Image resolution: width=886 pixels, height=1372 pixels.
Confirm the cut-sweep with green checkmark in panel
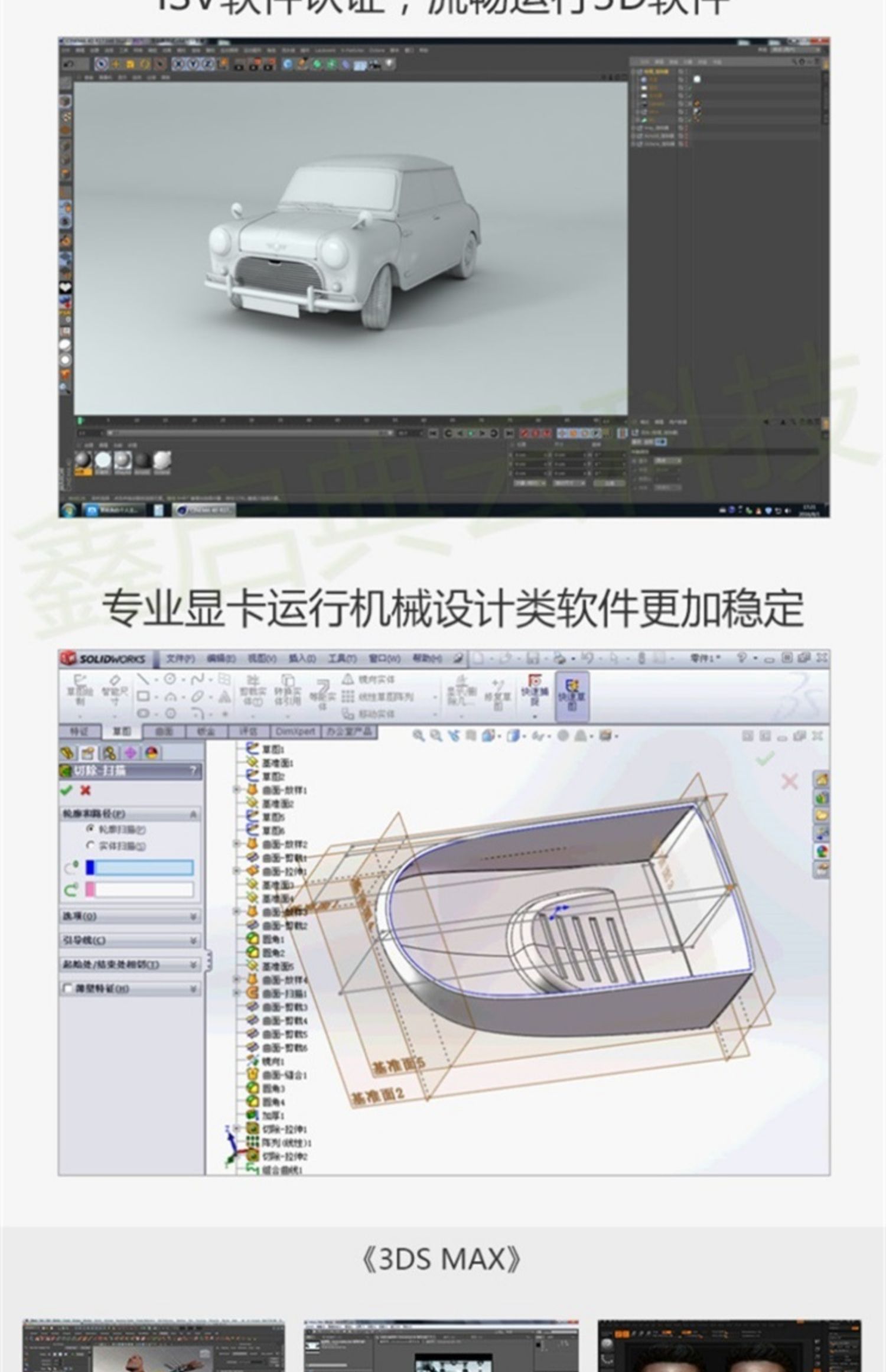pos(67,790)
